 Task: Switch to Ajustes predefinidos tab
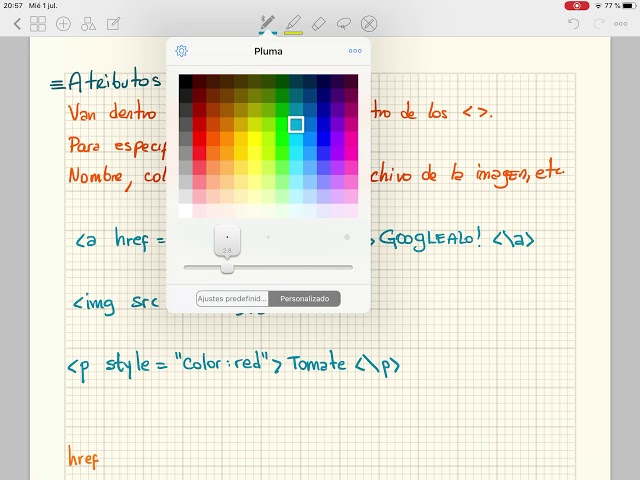pyautogui.click(x=232, y=298)
